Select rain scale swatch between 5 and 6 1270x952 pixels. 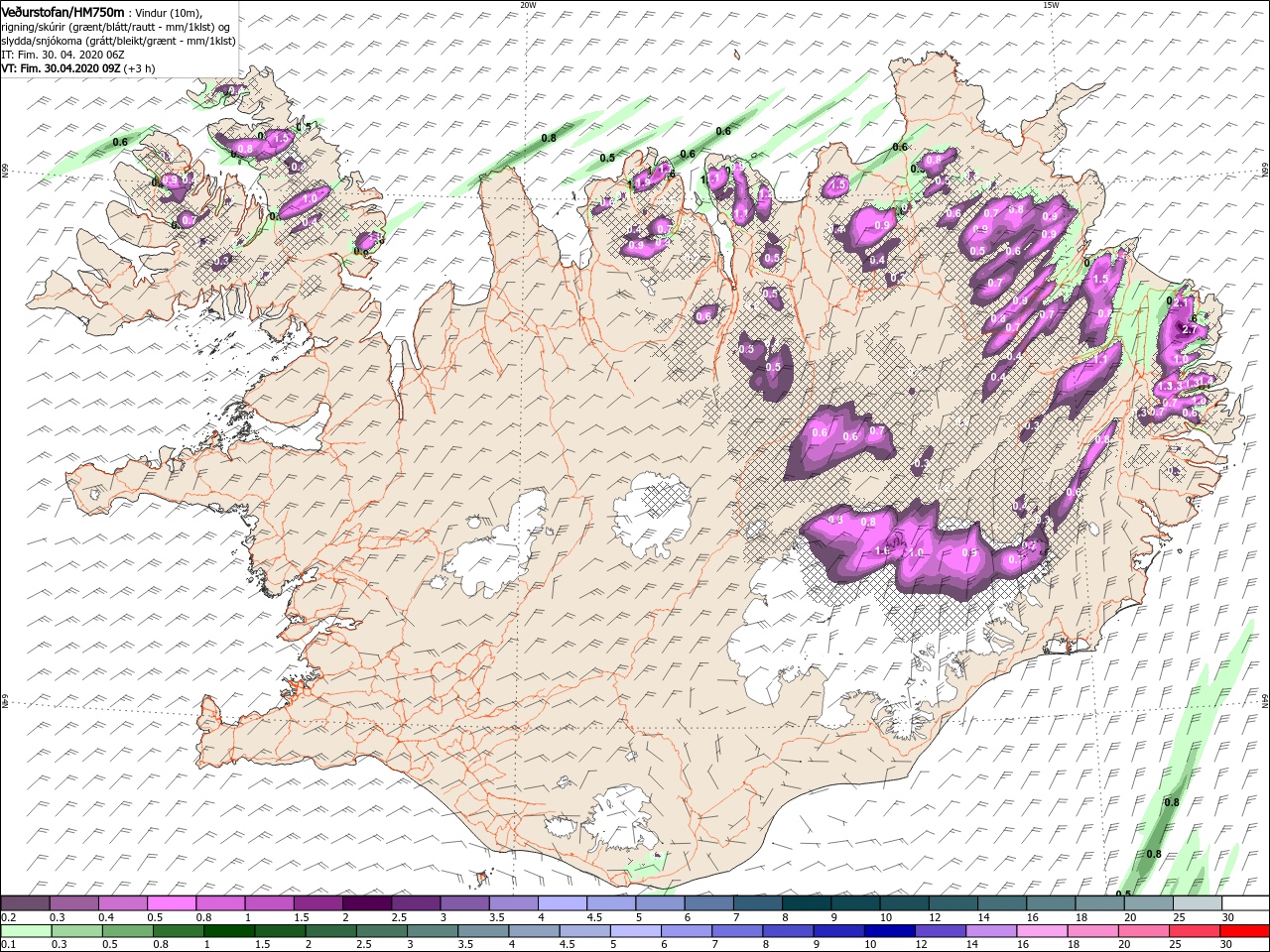634,931
